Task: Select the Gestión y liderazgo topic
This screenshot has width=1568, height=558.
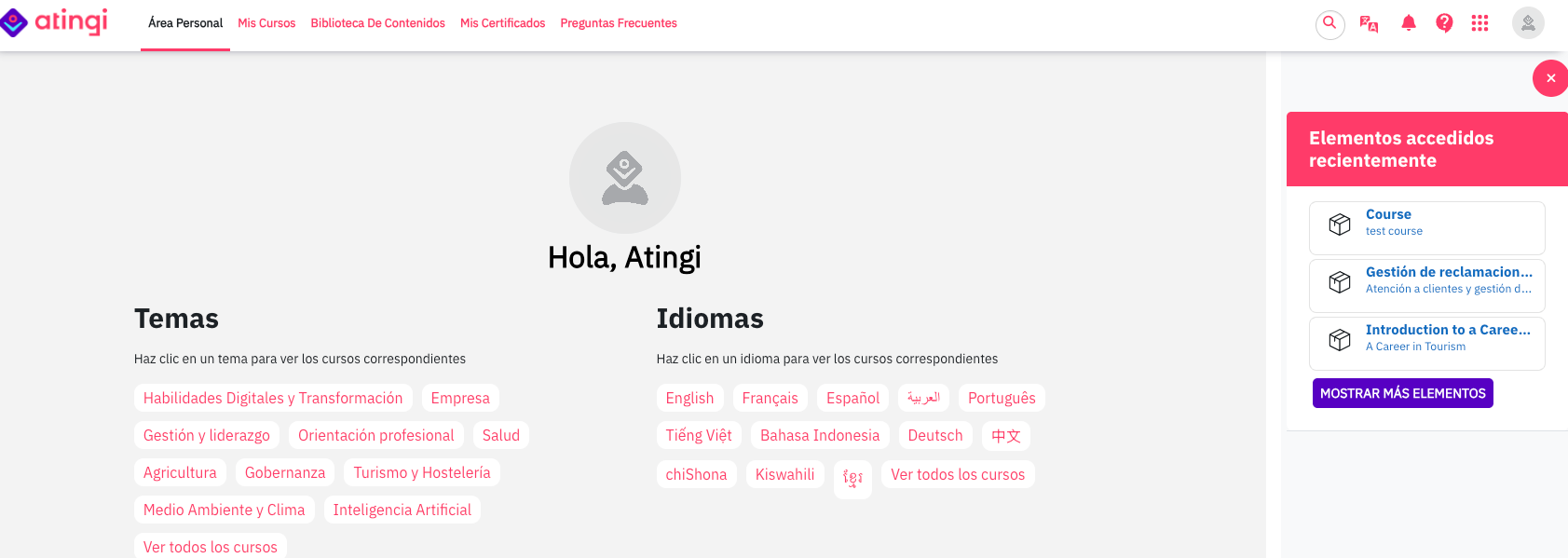Action: (207, 435)
